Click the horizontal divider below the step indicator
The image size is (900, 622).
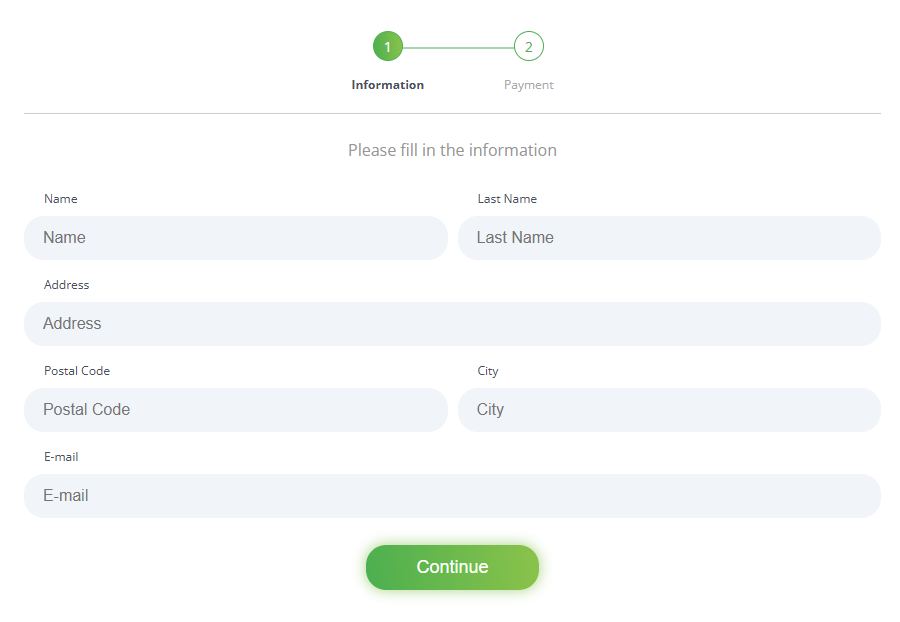click(452, 114)
